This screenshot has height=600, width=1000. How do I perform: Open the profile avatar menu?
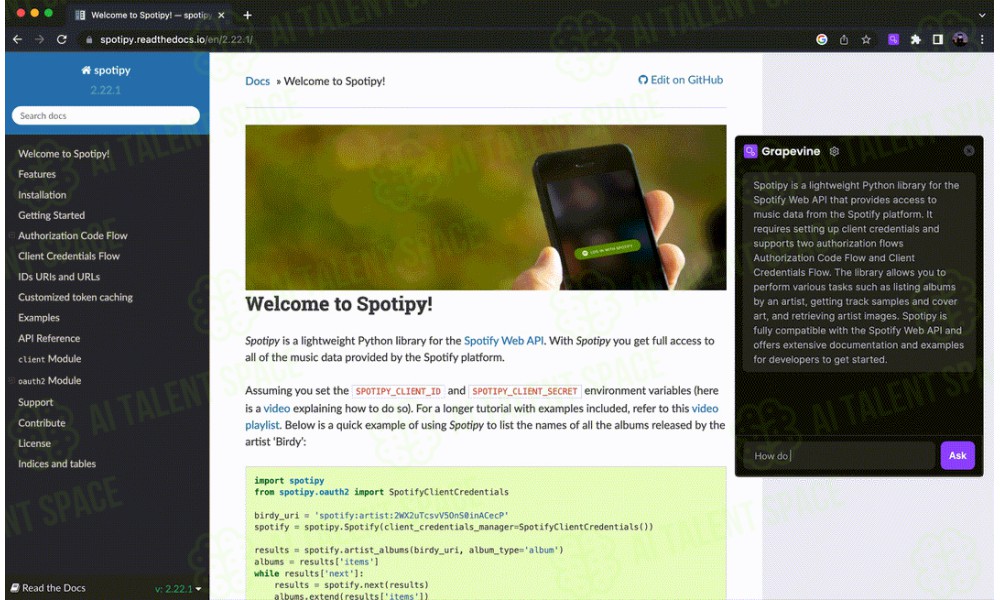(960, 40)
